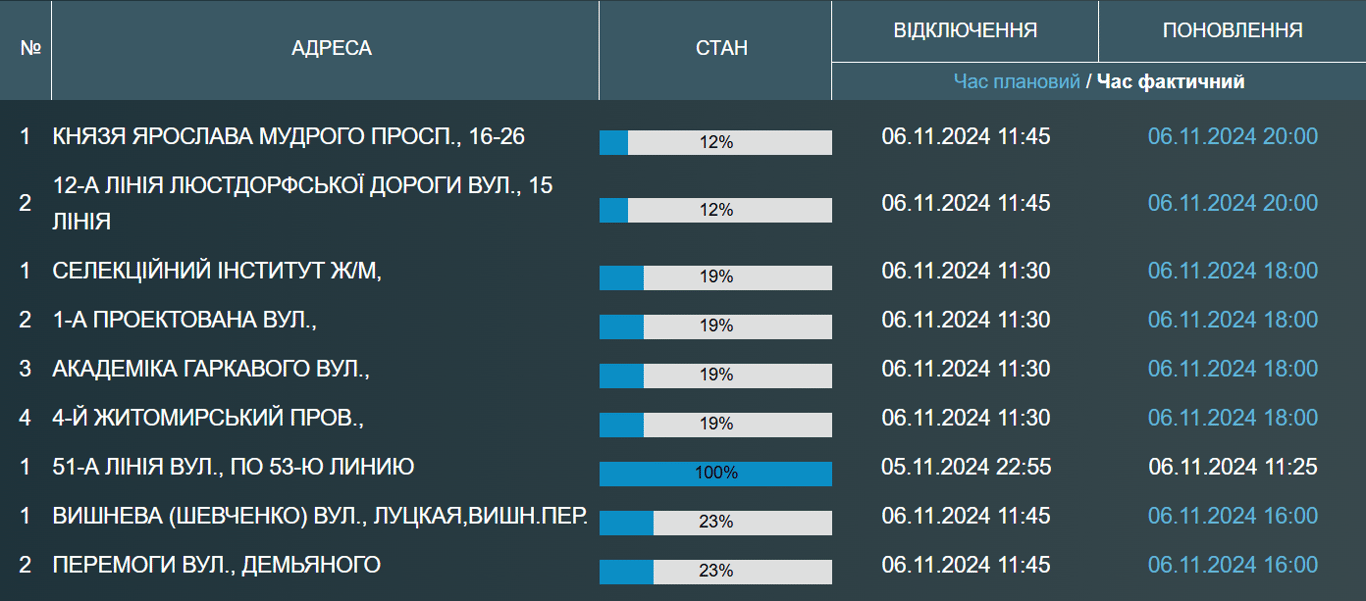Click restoration time for 1-А Проектована вул.
The image size is (1366, 601).
click(1232, 320)
